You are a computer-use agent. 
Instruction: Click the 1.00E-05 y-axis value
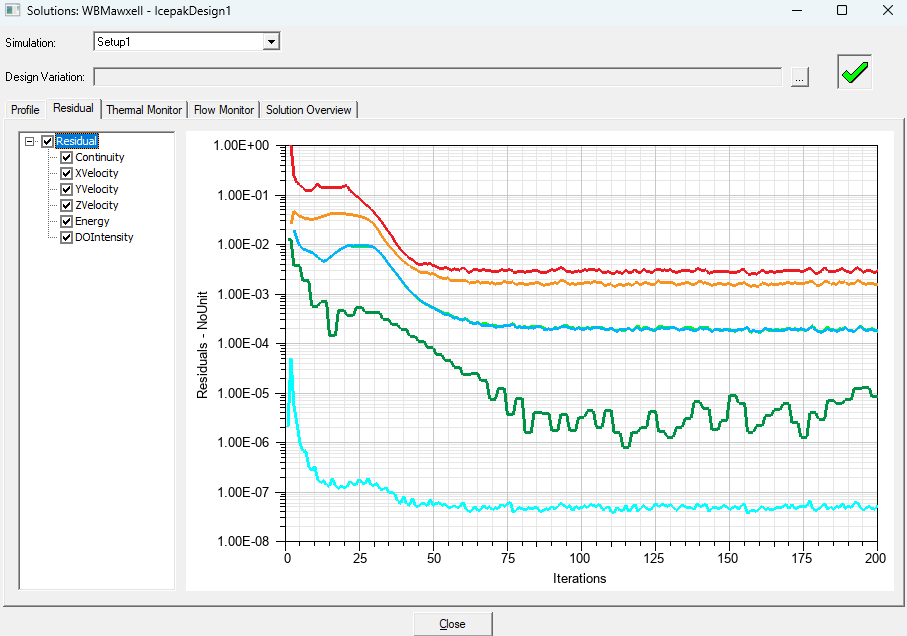coord(243,393)
